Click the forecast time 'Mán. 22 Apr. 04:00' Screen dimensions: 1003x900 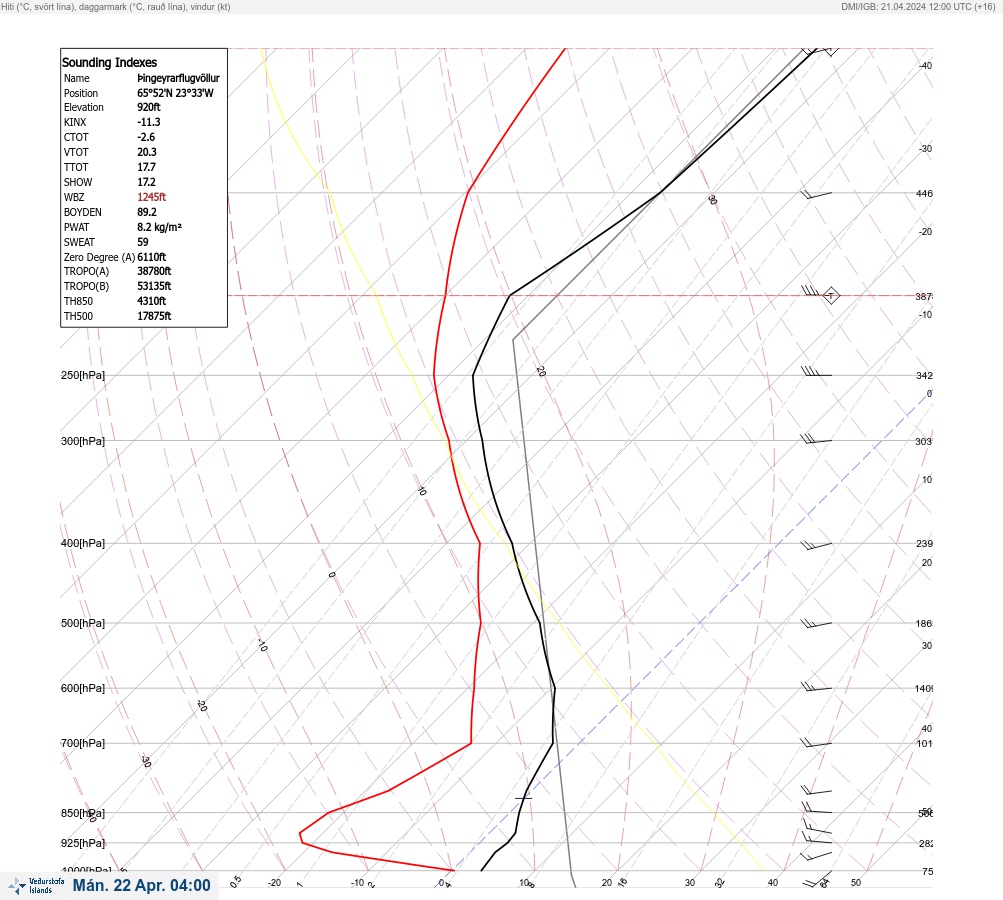click(x=141, y=885)
